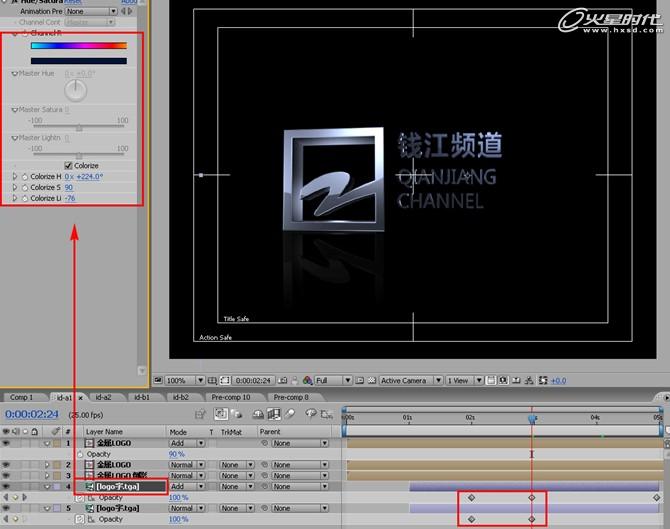Toggle the transparency grid icon in viewer
Image resolution: width=670 pixels, height=529 pixels.
coord(372,380)
